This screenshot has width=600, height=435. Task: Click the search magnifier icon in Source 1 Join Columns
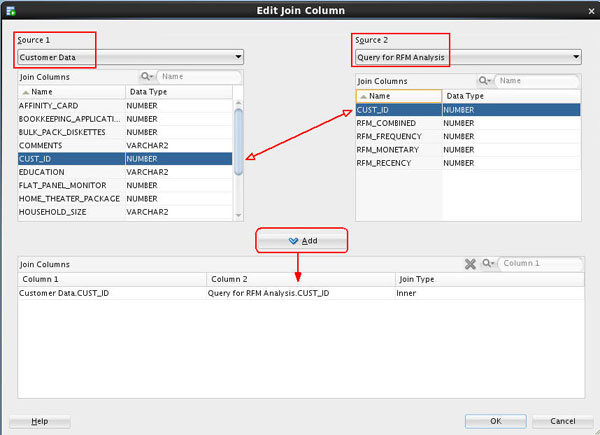tap(146, 77)
